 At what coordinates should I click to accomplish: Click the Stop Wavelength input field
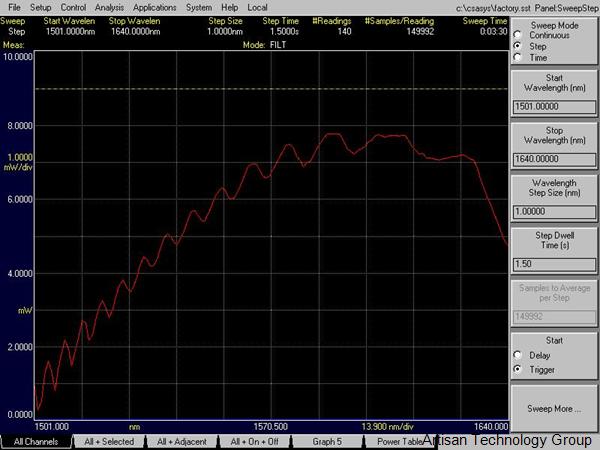coord(553,157)
